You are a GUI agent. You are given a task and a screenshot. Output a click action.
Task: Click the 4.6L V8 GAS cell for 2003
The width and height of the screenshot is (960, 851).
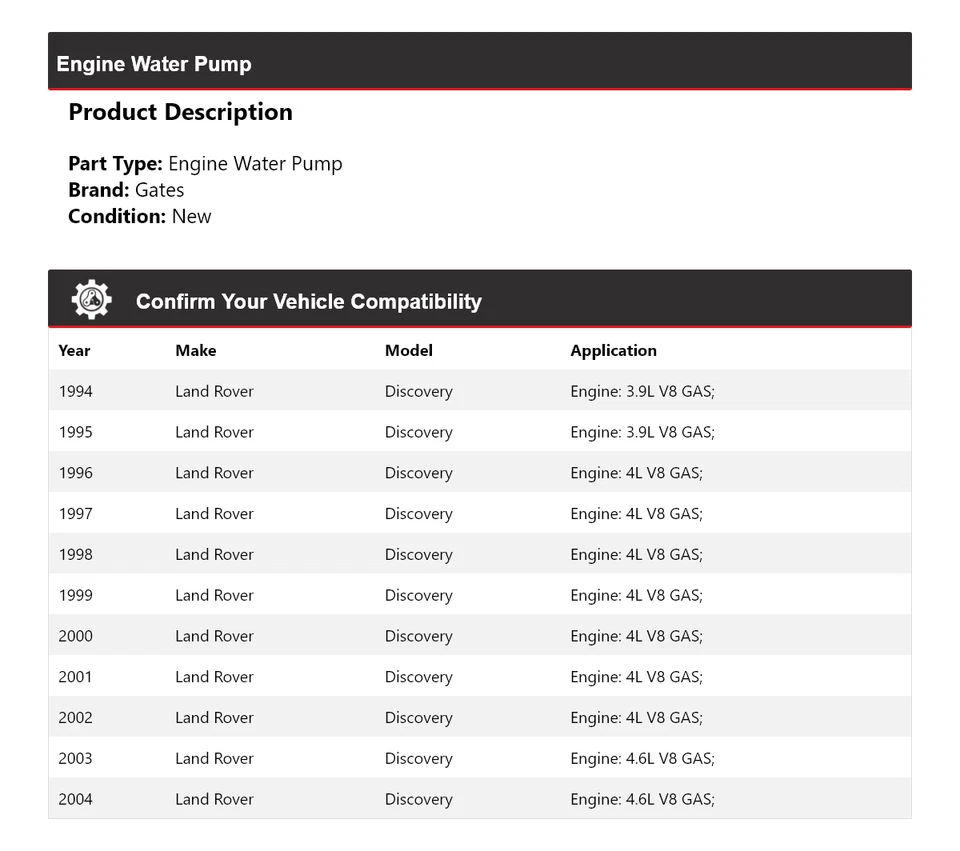[x=642, y=759]
